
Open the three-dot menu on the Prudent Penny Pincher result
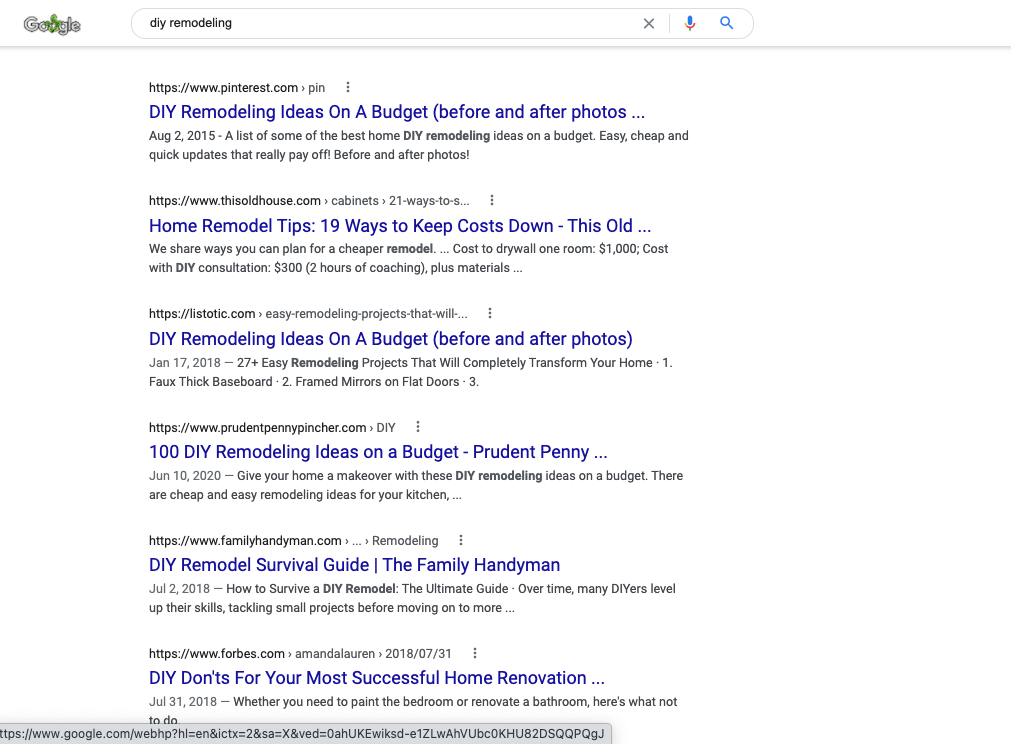[x=418, y=426]
